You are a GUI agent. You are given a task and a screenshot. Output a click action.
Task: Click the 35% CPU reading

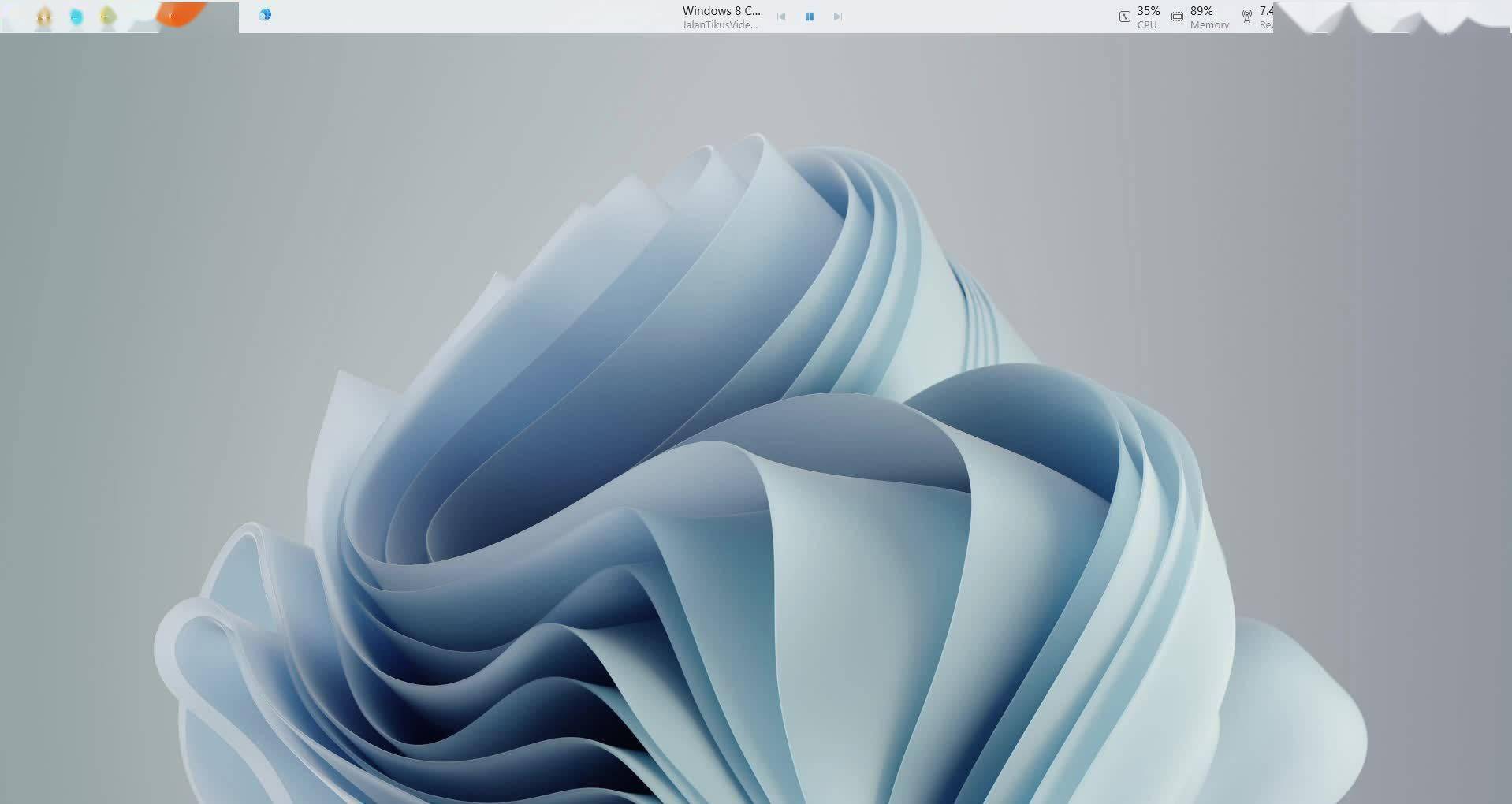[x=1148, y=10]
